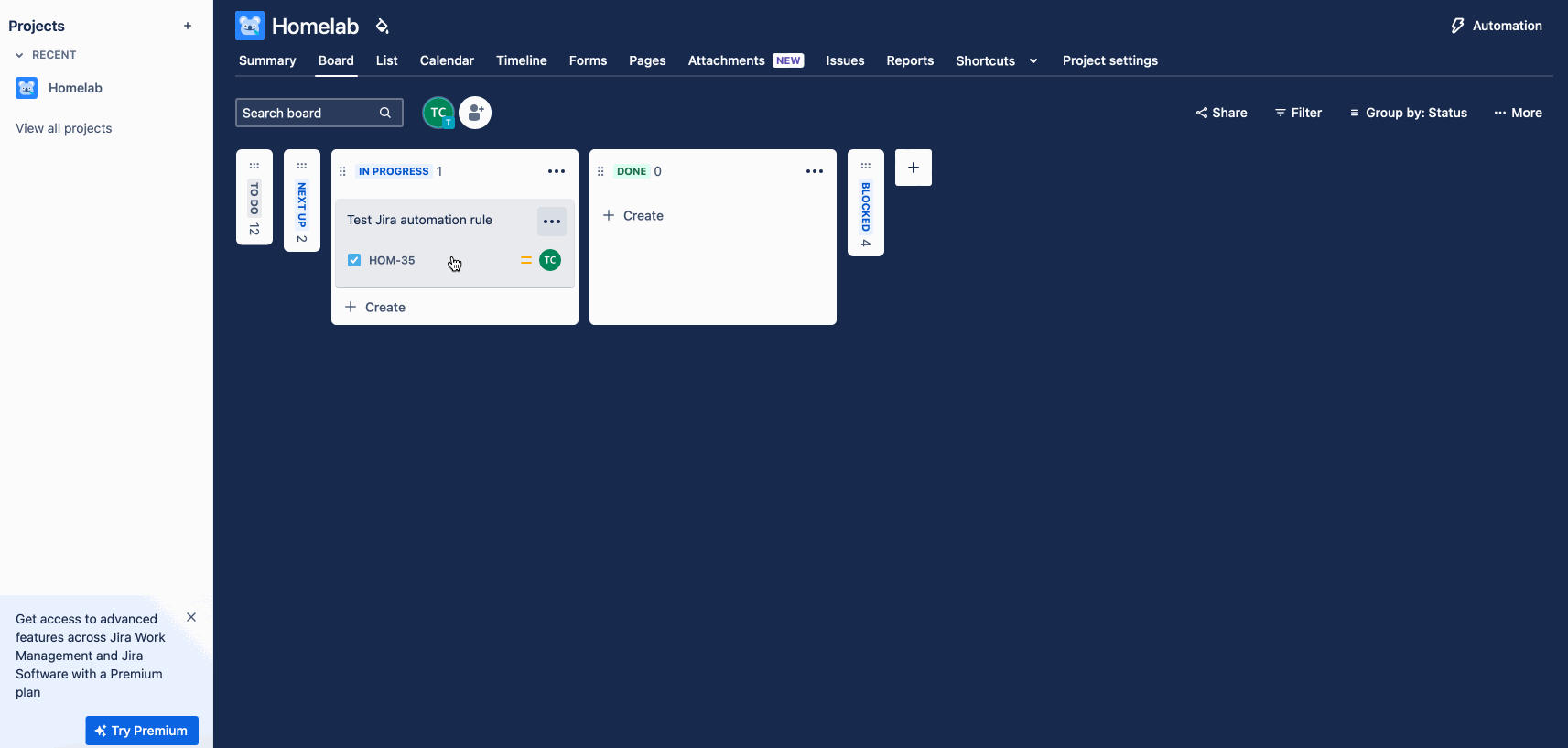Switch to the Summary tab
The width and height of the screenshot is (1568, 748).
(x=267, y=60)
